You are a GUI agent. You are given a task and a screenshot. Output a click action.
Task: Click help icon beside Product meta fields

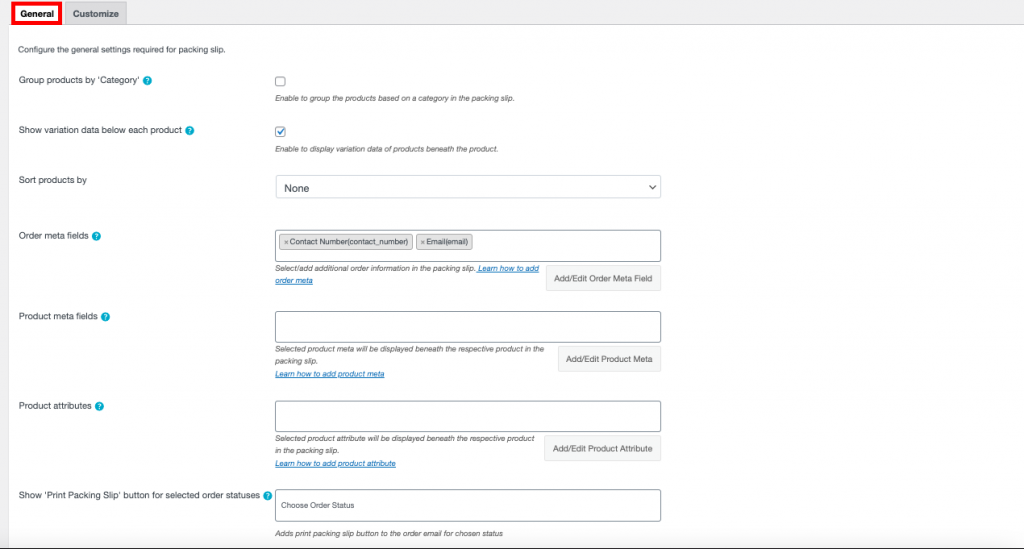(105, 317)
